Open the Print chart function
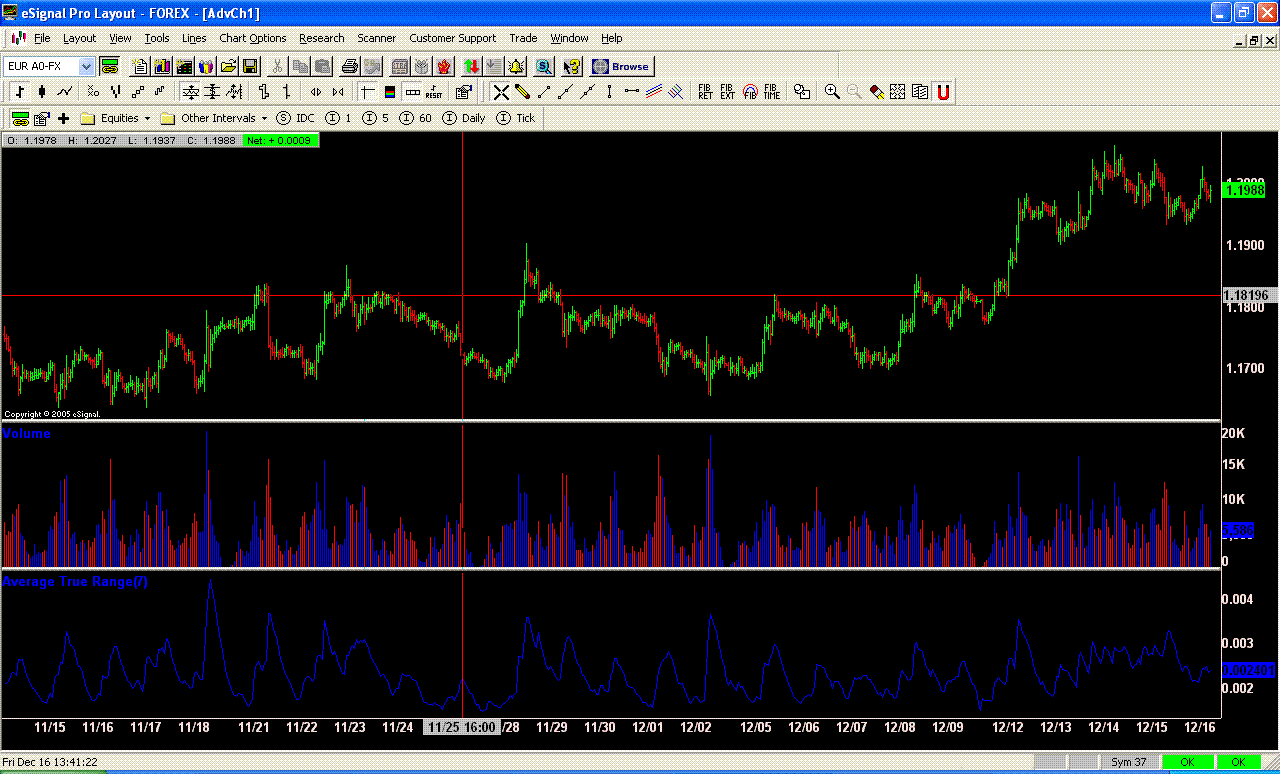Viewport: 1280px width, 774px height. point(349,66)
